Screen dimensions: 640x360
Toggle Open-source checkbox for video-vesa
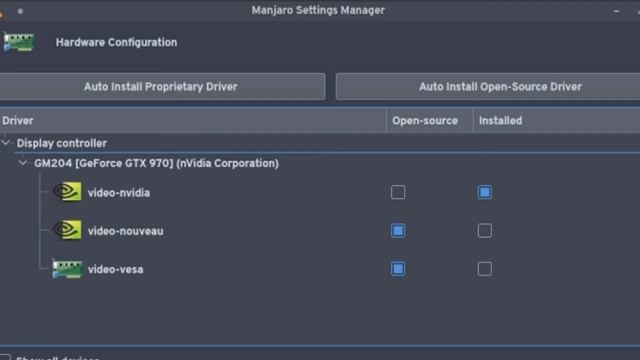click(398, 269)
